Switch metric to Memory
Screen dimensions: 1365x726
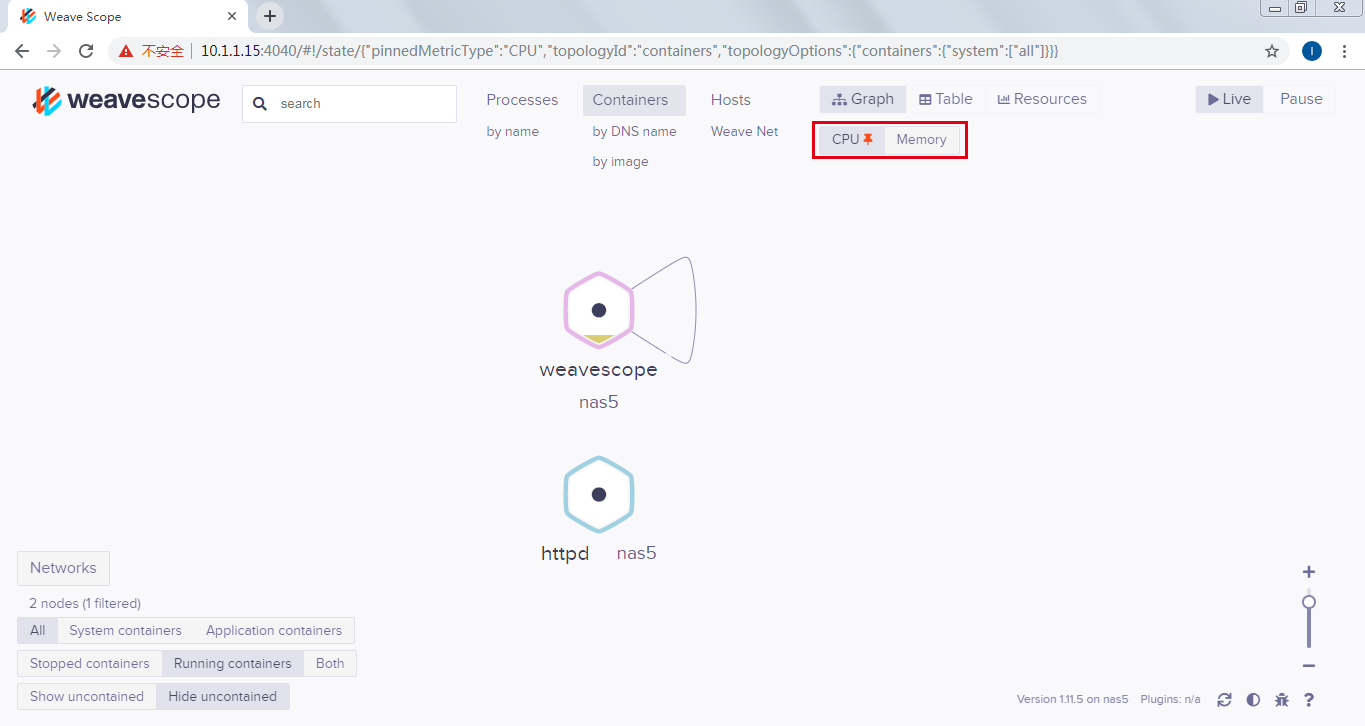921,140
